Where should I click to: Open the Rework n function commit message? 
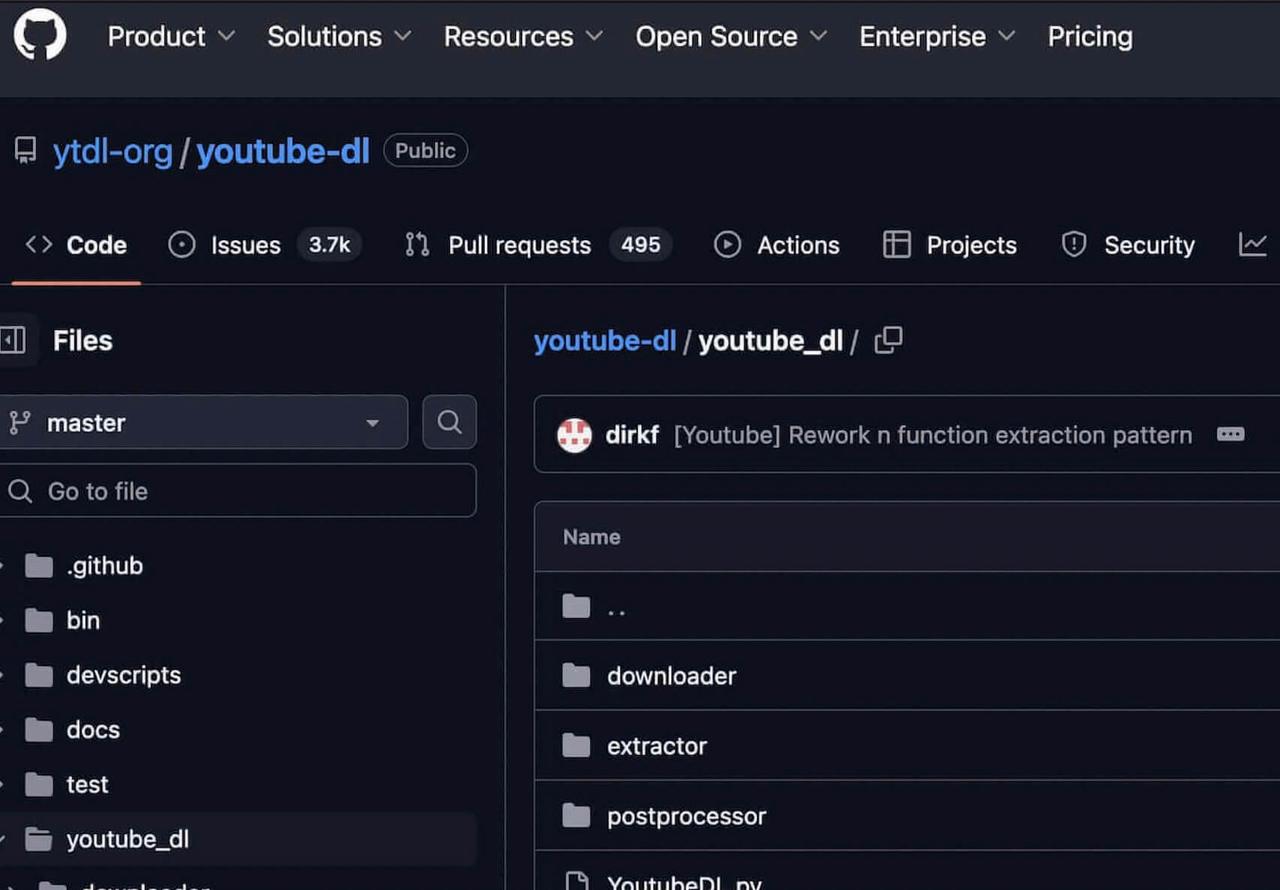click(933, 435)
